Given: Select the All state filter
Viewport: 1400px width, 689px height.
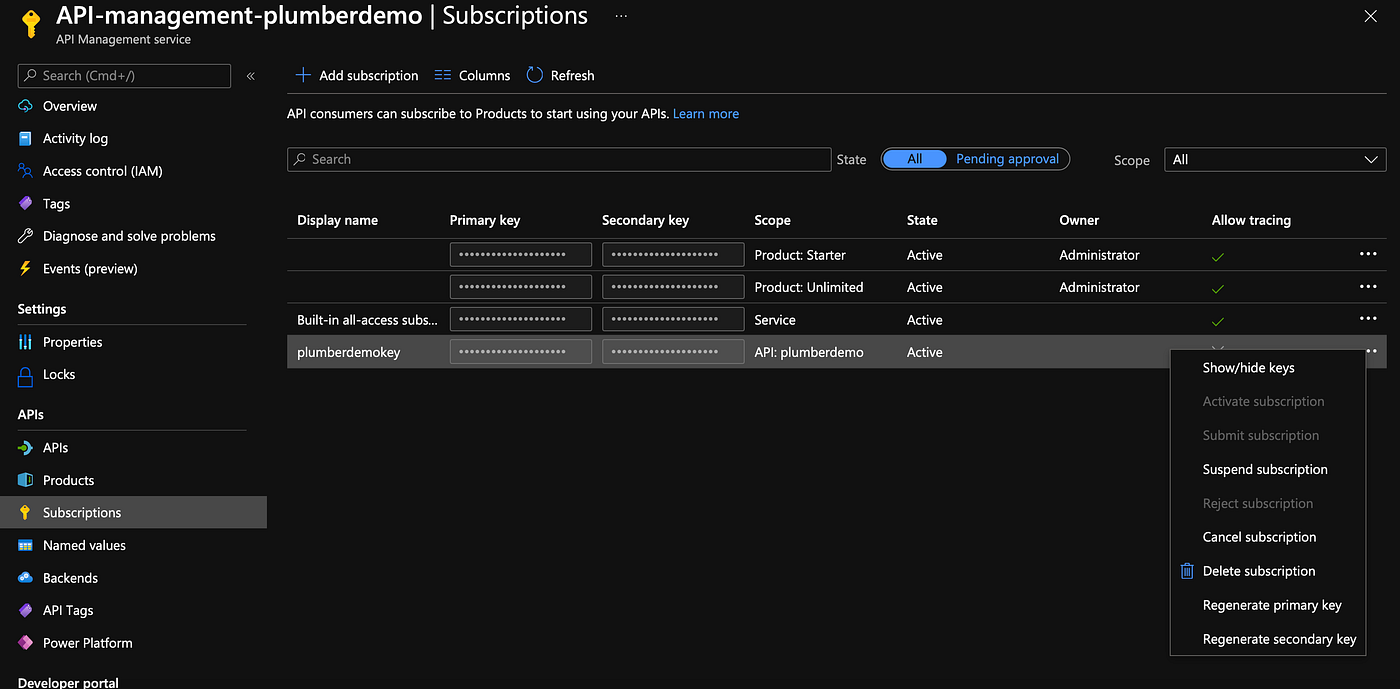Looking at the screenshot, I should pyautogui.click(x=915, y=159).
